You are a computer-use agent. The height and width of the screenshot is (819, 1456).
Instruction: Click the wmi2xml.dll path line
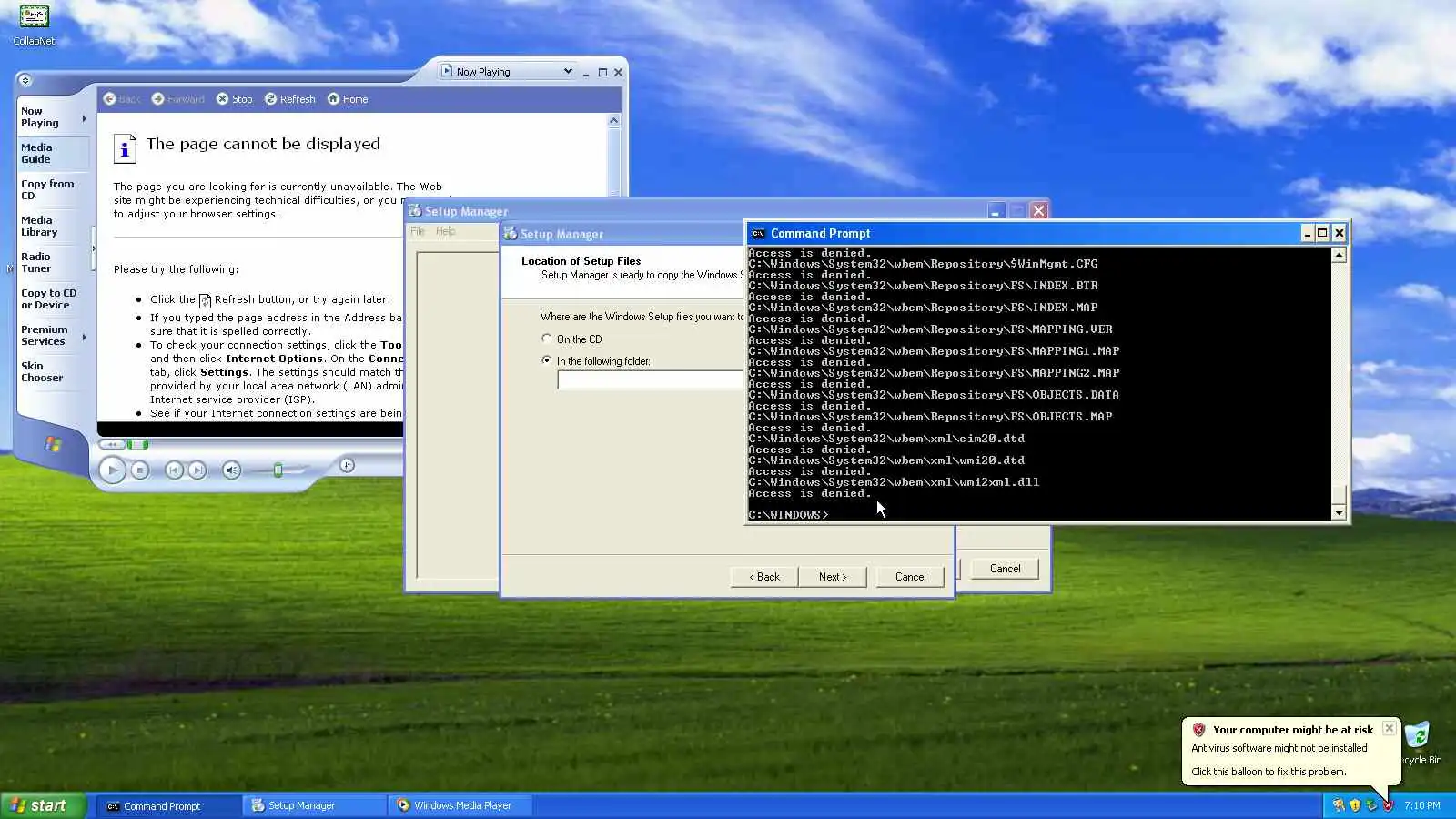894,482
